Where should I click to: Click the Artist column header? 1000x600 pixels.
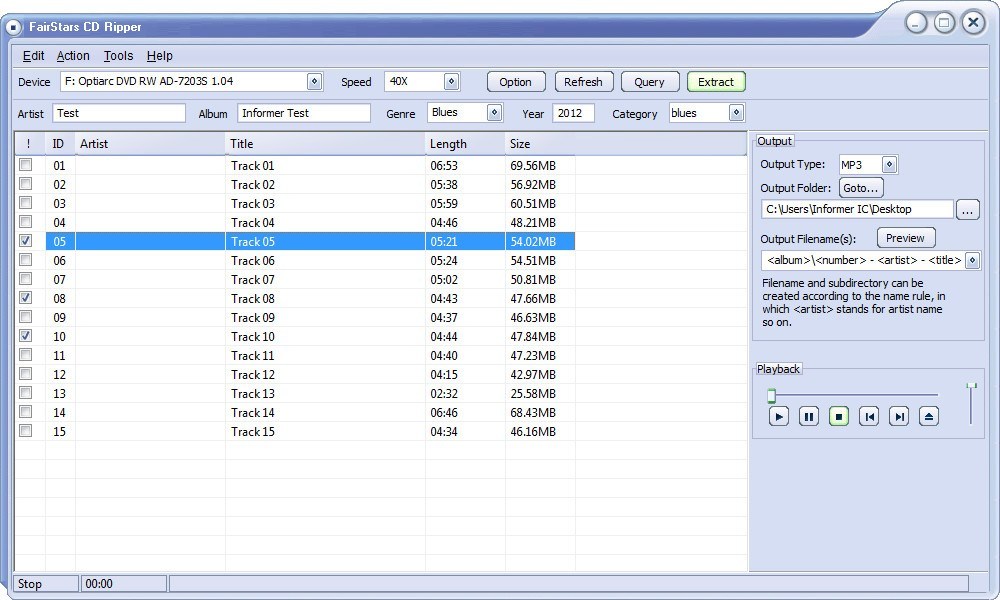tap(151, 144)
